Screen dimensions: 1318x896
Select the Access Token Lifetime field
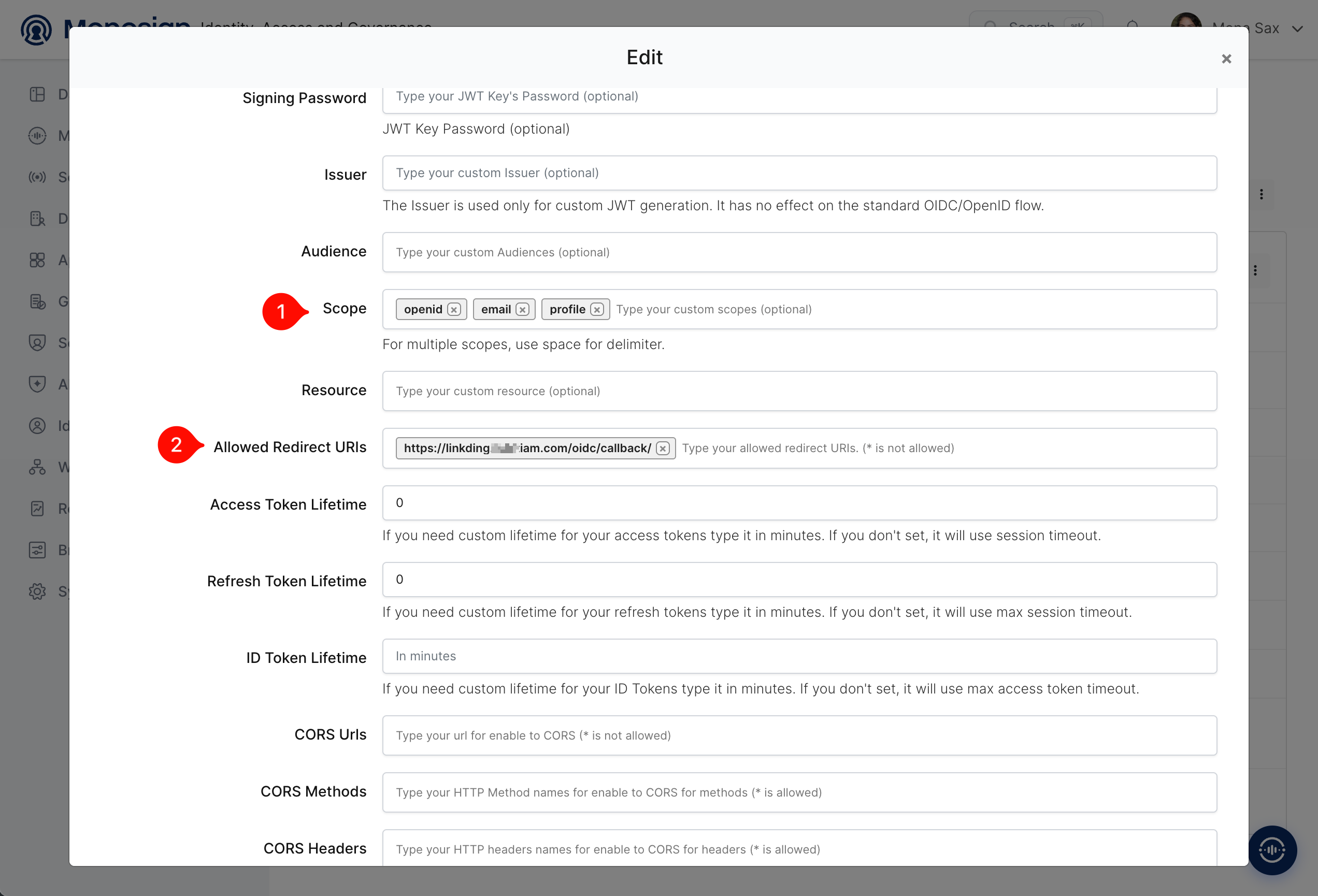click(799, 503)
